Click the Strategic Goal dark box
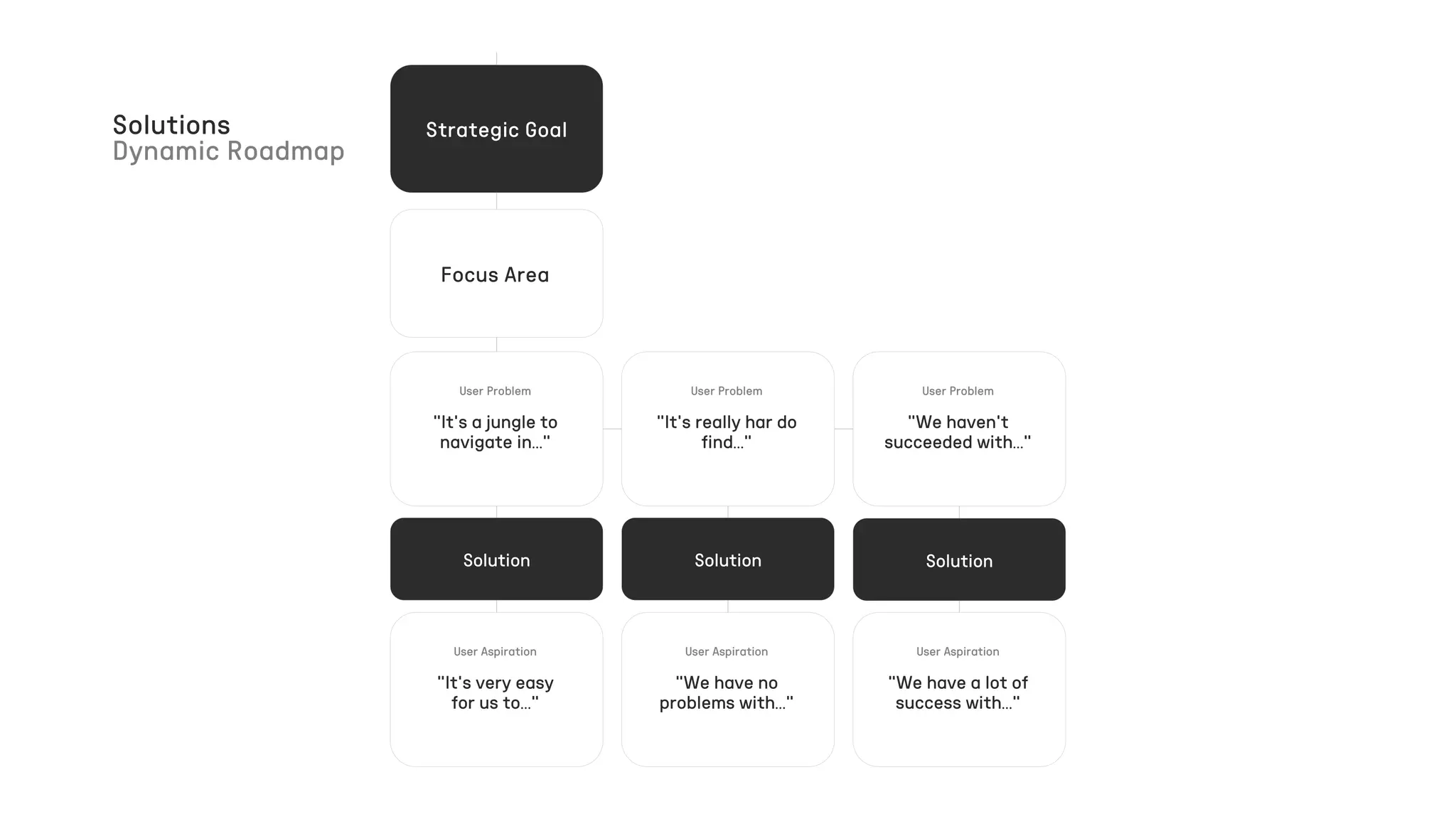 pyautogui.click(x=496, y=129)
